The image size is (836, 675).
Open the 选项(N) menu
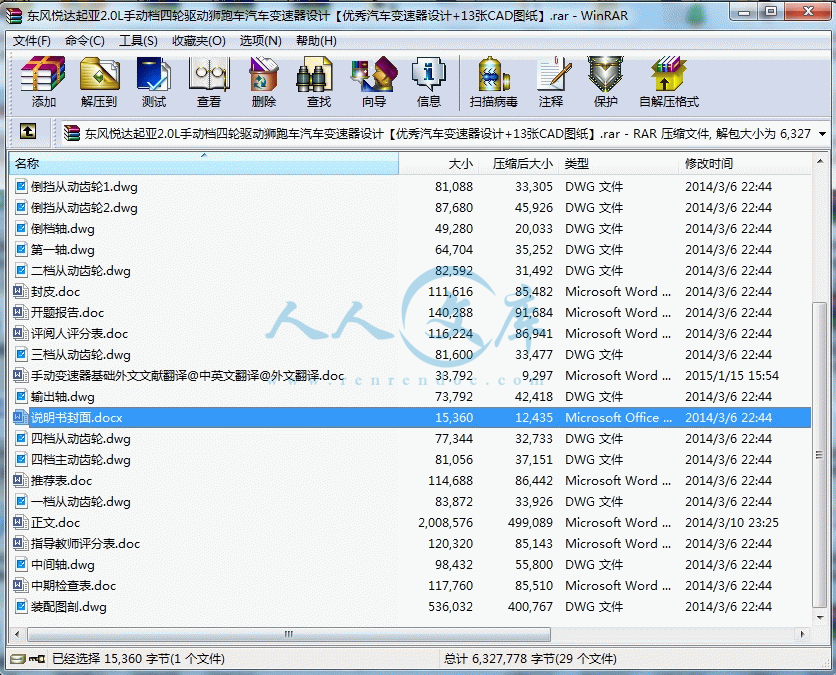pyautogui.click(x=260, y=41)
